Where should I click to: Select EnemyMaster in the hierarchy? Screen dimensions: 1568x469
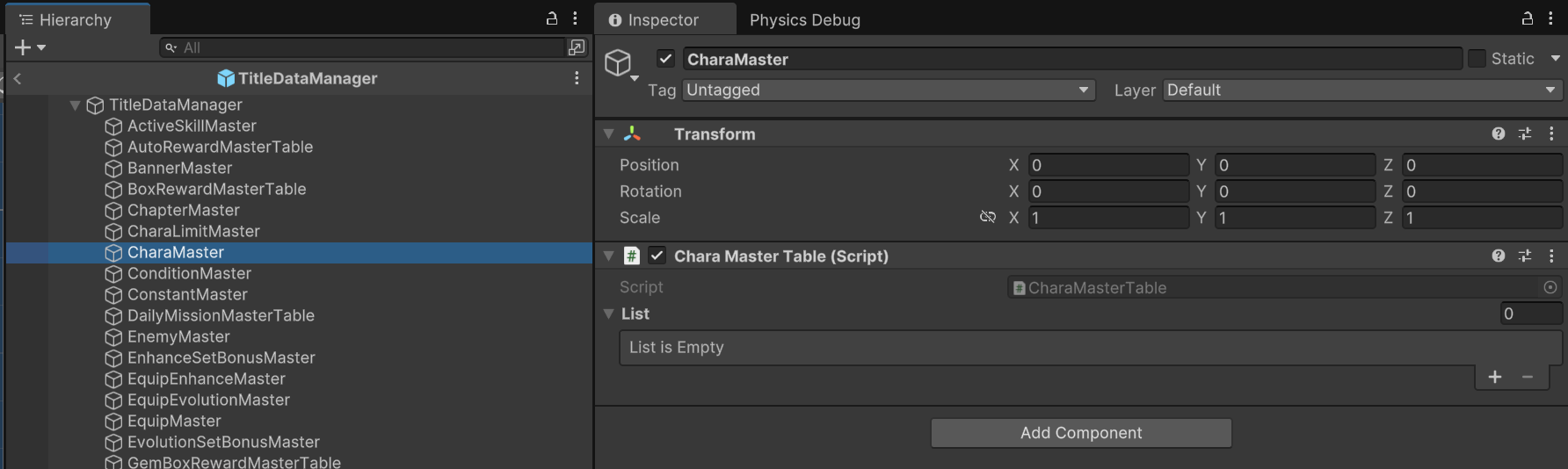[178, 336]
